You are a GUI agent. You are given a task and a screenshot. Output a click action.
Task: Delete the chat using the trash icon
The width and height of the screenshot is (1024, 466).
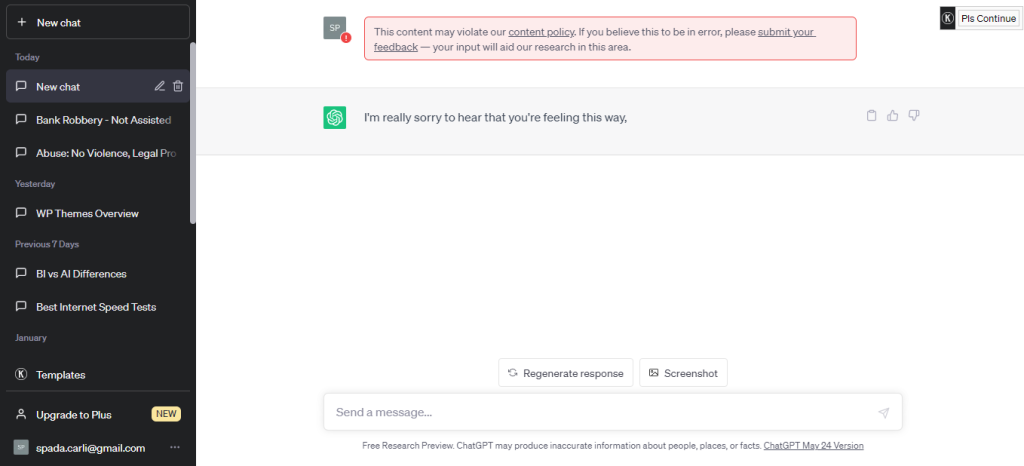[x=178, y=86]
